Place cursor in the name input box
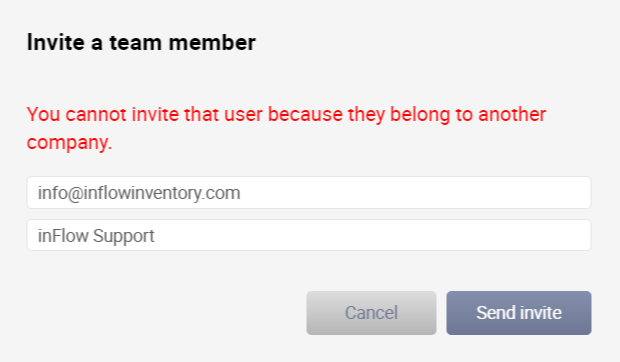 point(309,235)
